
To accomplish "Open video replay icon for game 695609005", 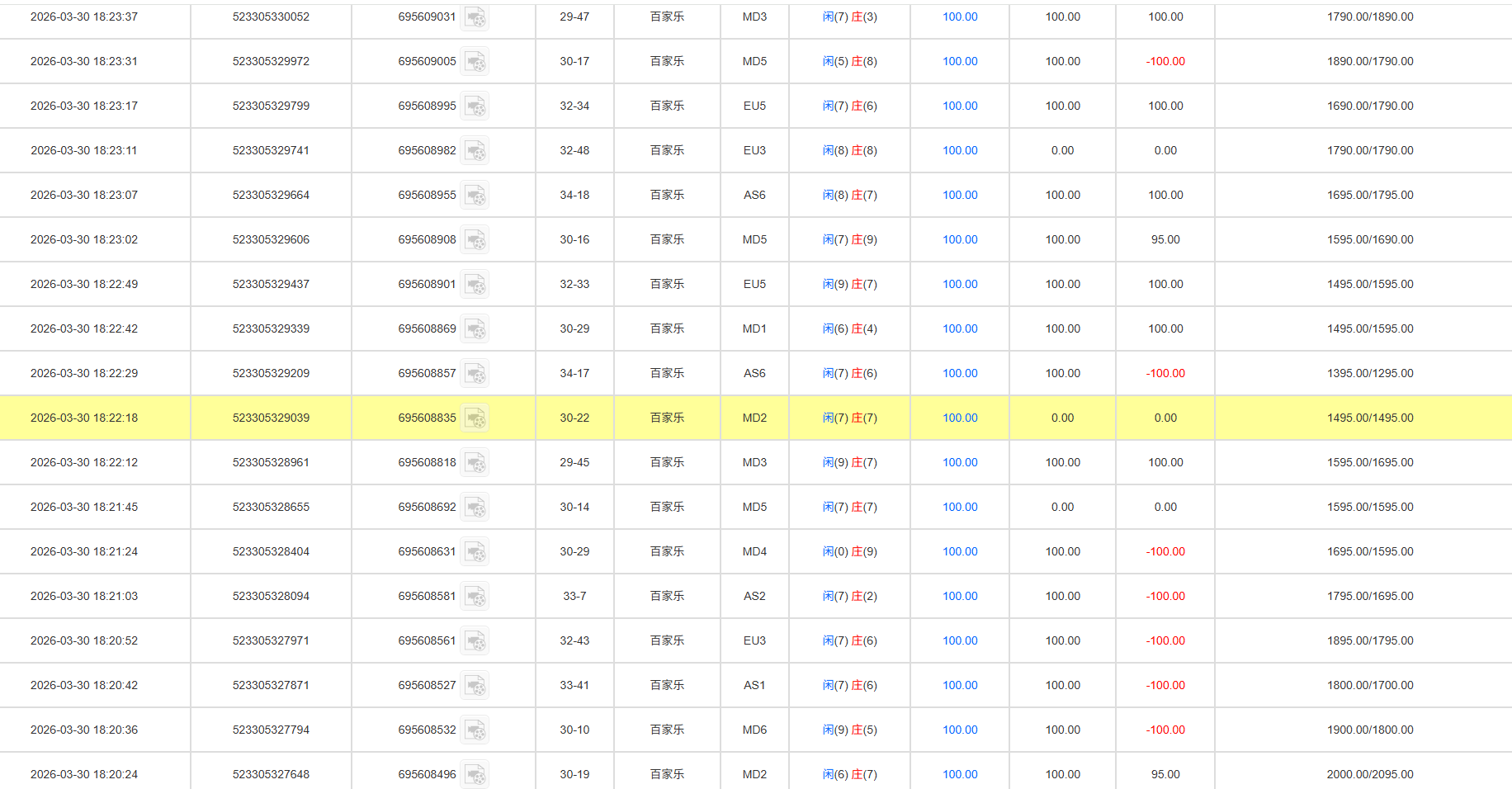I will pos(475,62).
